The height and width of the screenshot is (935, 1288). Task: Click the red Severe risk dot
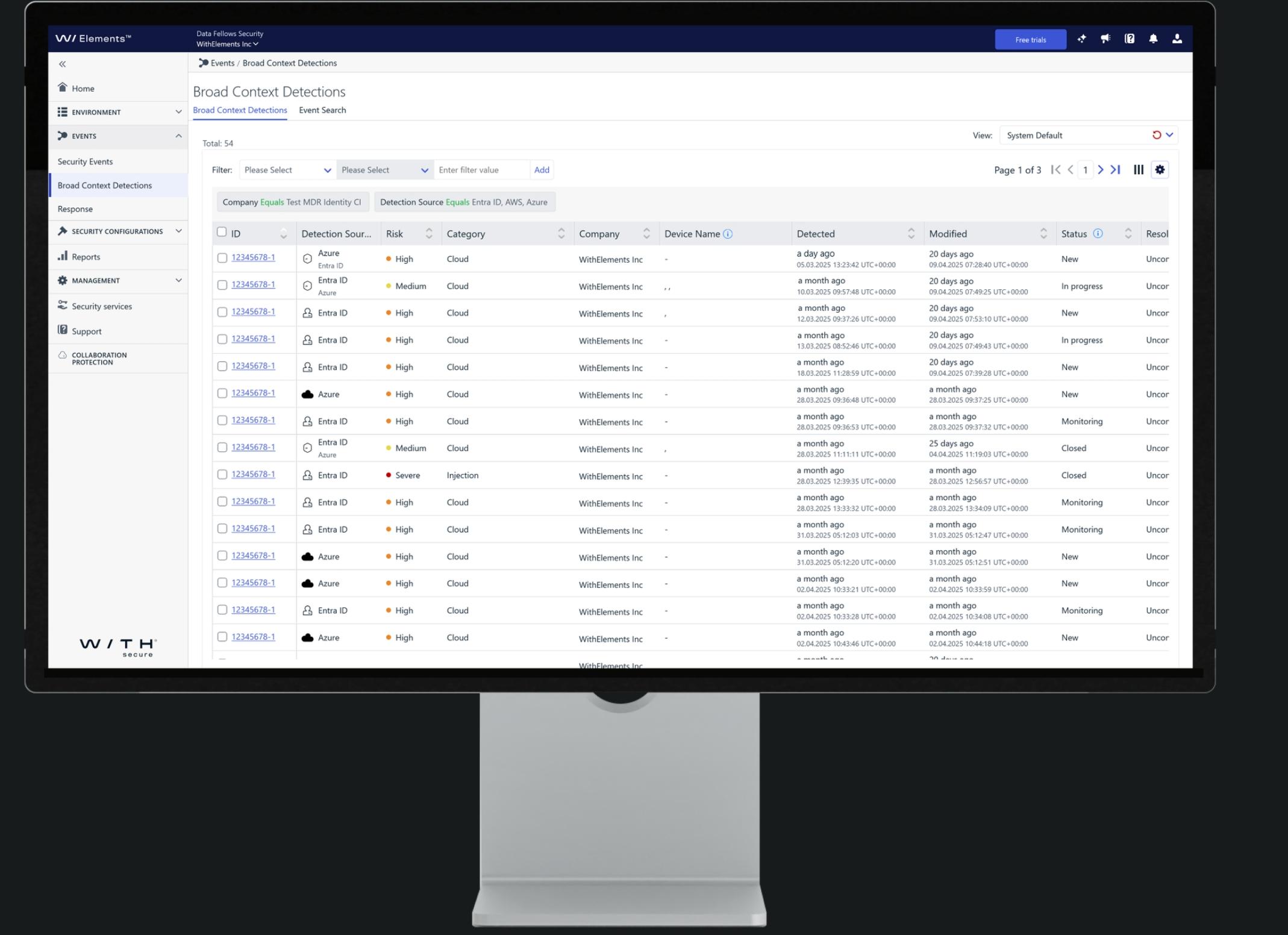click(x=389, y=475)
